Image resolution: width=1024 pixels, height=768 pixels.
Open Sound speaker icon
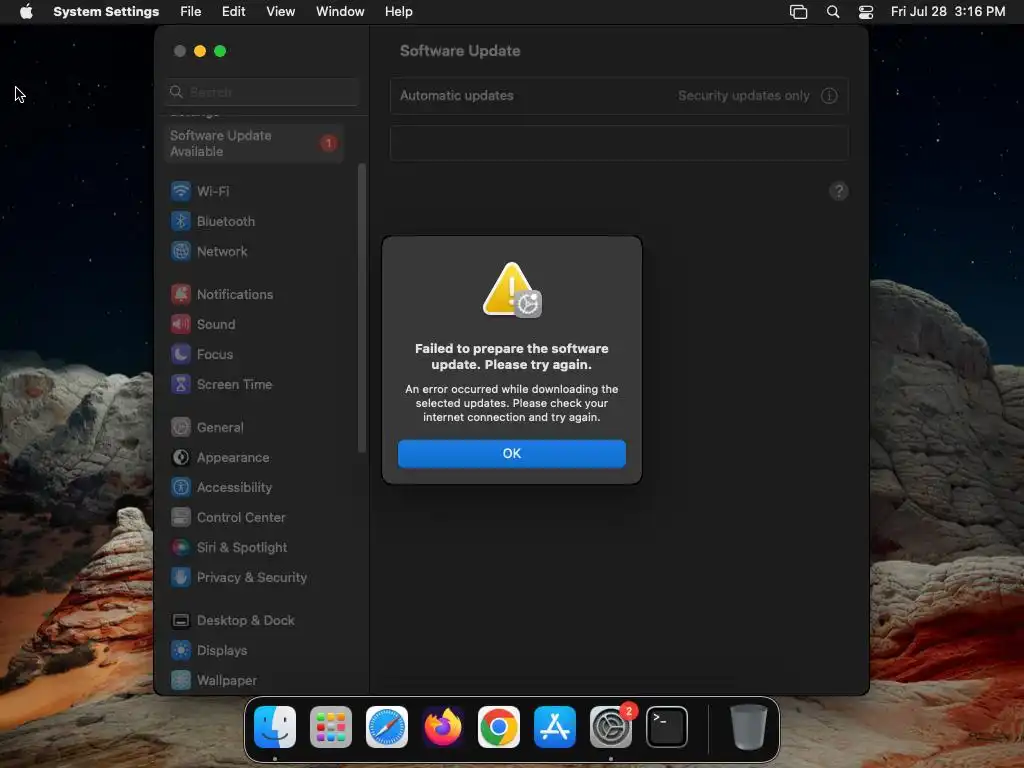click(x=181, y=325)
